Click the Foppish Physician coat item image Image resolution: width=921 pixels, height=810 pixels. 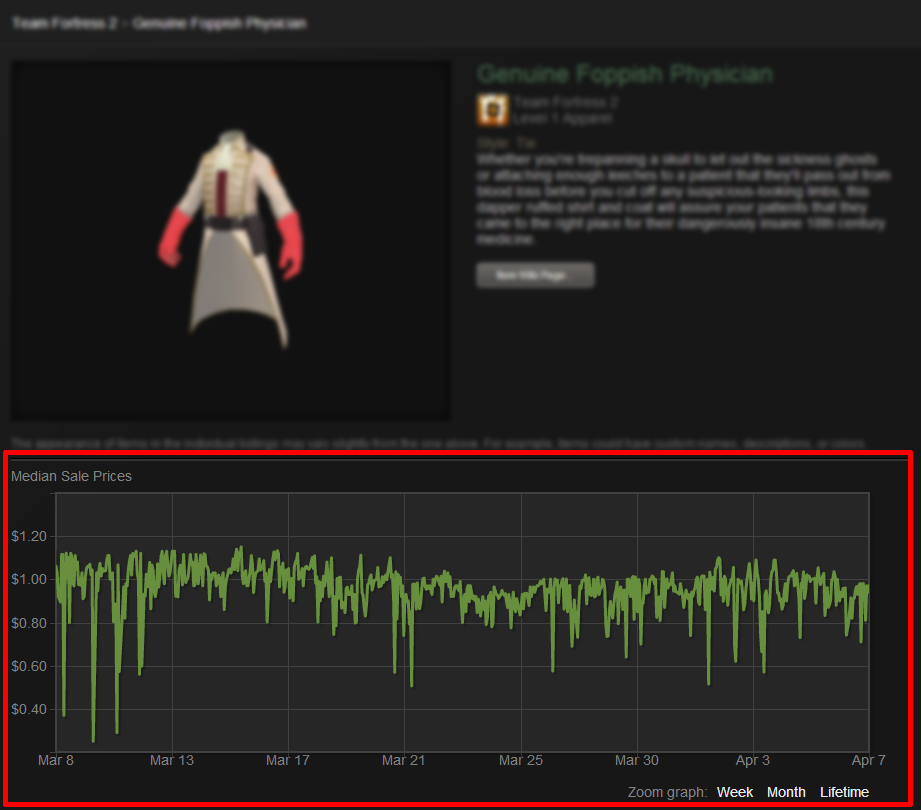click(x=231, y=241)
